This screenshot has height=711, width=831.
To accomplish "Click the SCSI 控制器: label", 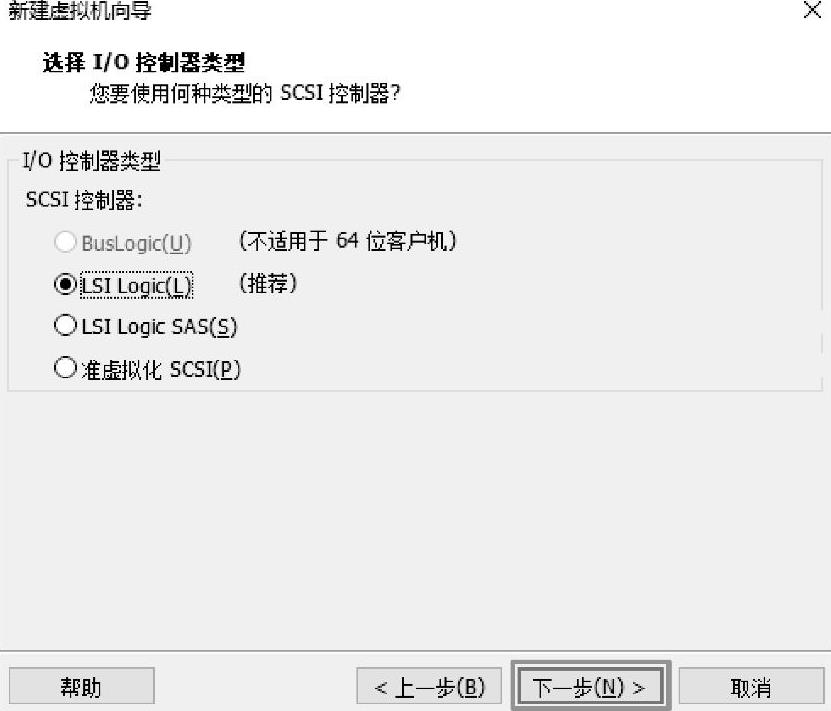I will coord(84,200).
